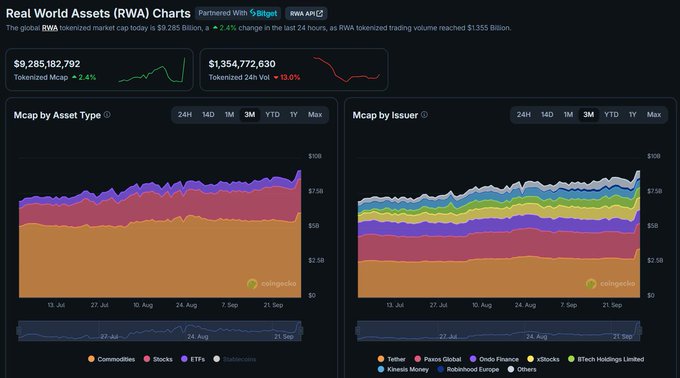
Task: Click the Tokenized Mcap green sparkline
Action: 152,70
